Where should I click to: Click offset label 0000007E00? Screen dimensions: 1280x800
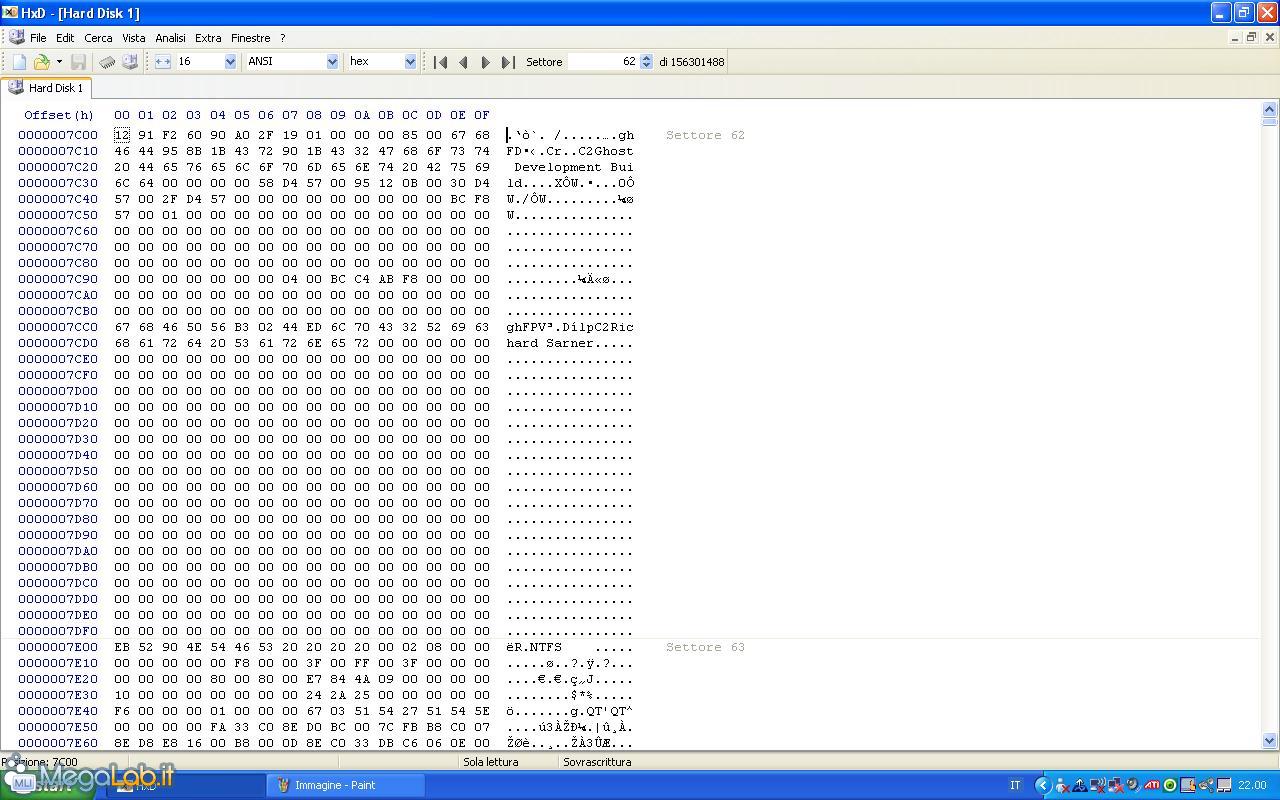point(58,647)
